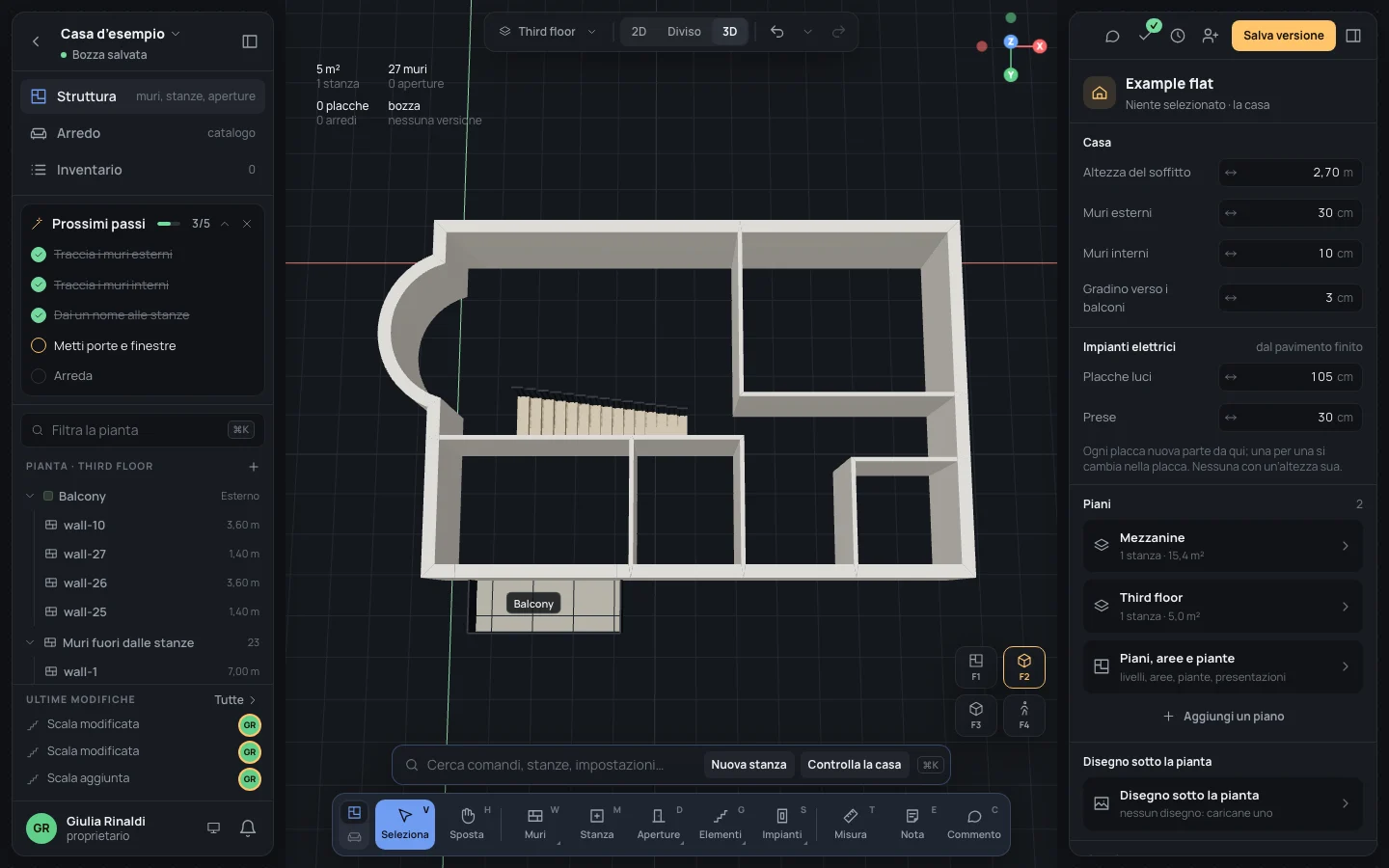
Task: Click the Filtra la pianta search field
Action: pyautogui.click(x=143, y=430)
